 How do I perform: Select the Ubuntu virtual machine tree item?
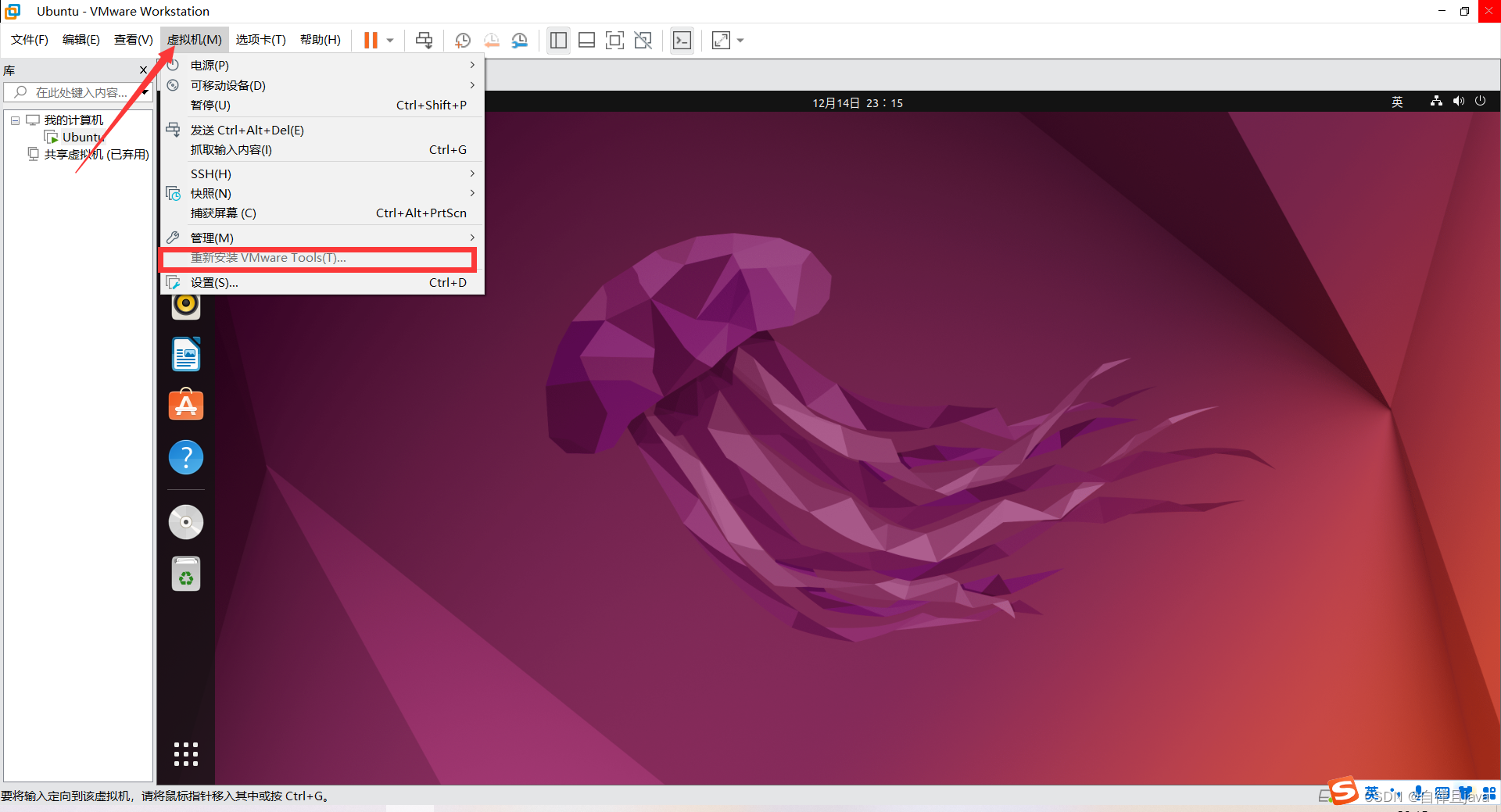82,137
